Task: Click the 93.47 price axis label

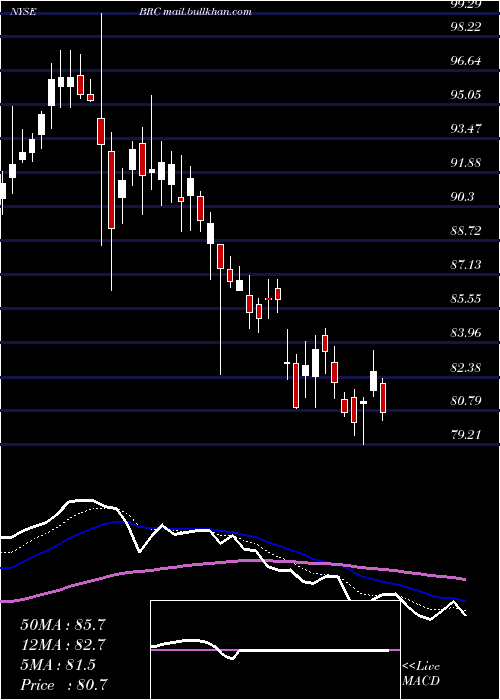Action: [467, 129]
